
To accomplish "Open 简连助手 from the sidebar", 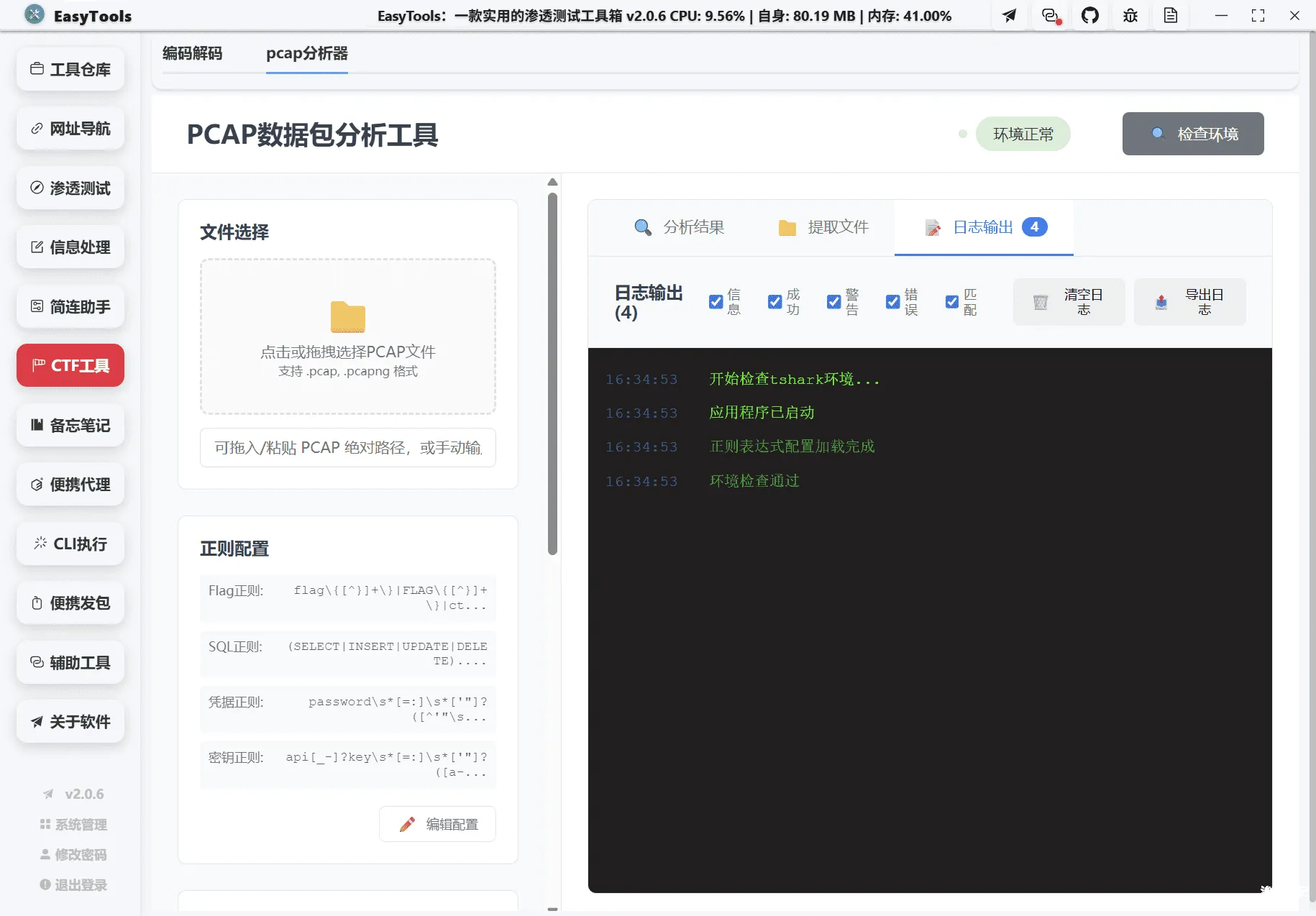I will [x=70, y=306].
